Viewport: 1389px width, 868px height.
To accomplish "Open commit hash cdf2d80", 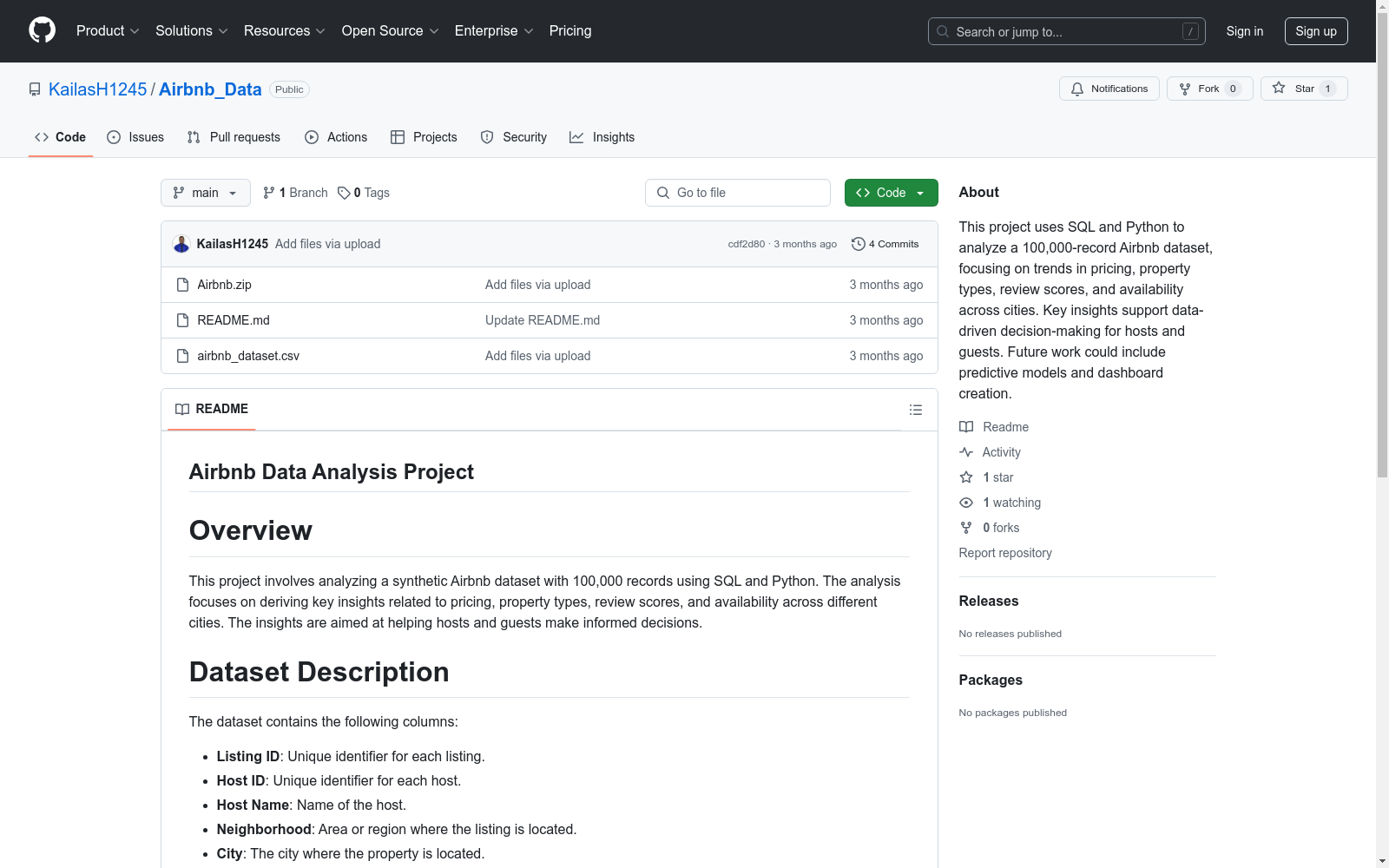I will coord(747,244).
